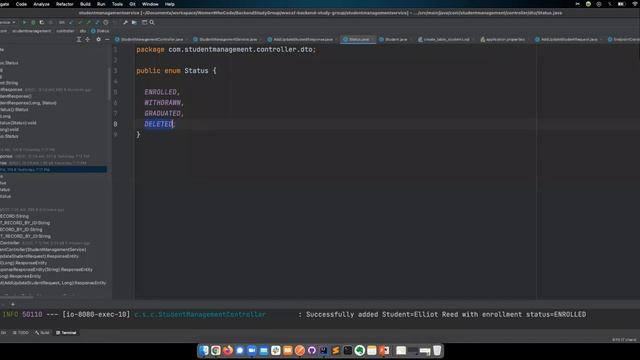Click the green Run button in the toolbar

tap(24, 22)
